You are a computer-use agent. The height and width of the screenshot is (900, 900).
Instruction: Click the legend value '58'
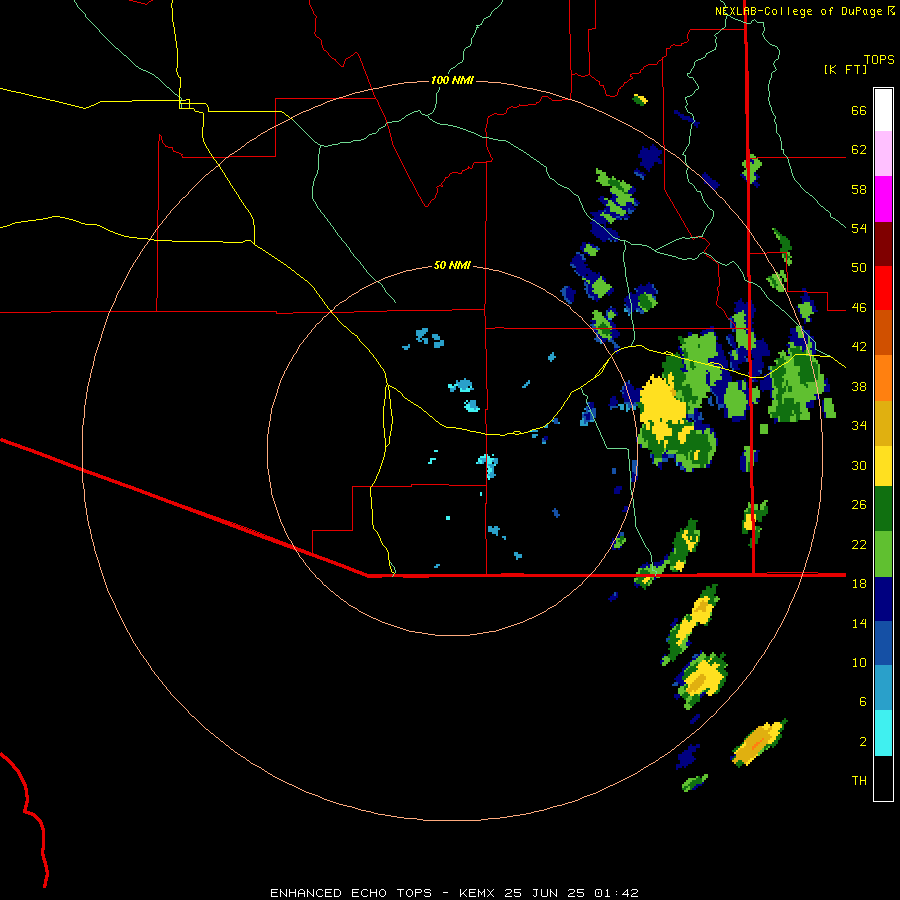click(859, 189)
